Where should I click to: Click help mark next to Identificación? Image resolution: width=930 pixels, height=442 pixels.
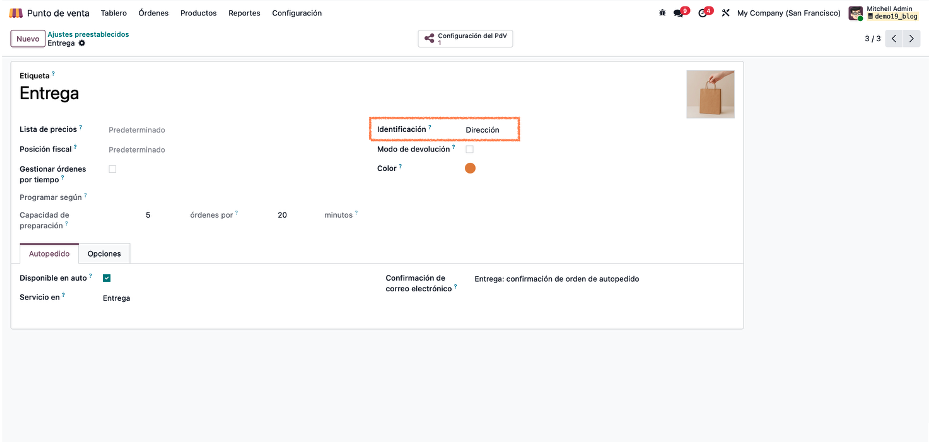click(430, 127)
